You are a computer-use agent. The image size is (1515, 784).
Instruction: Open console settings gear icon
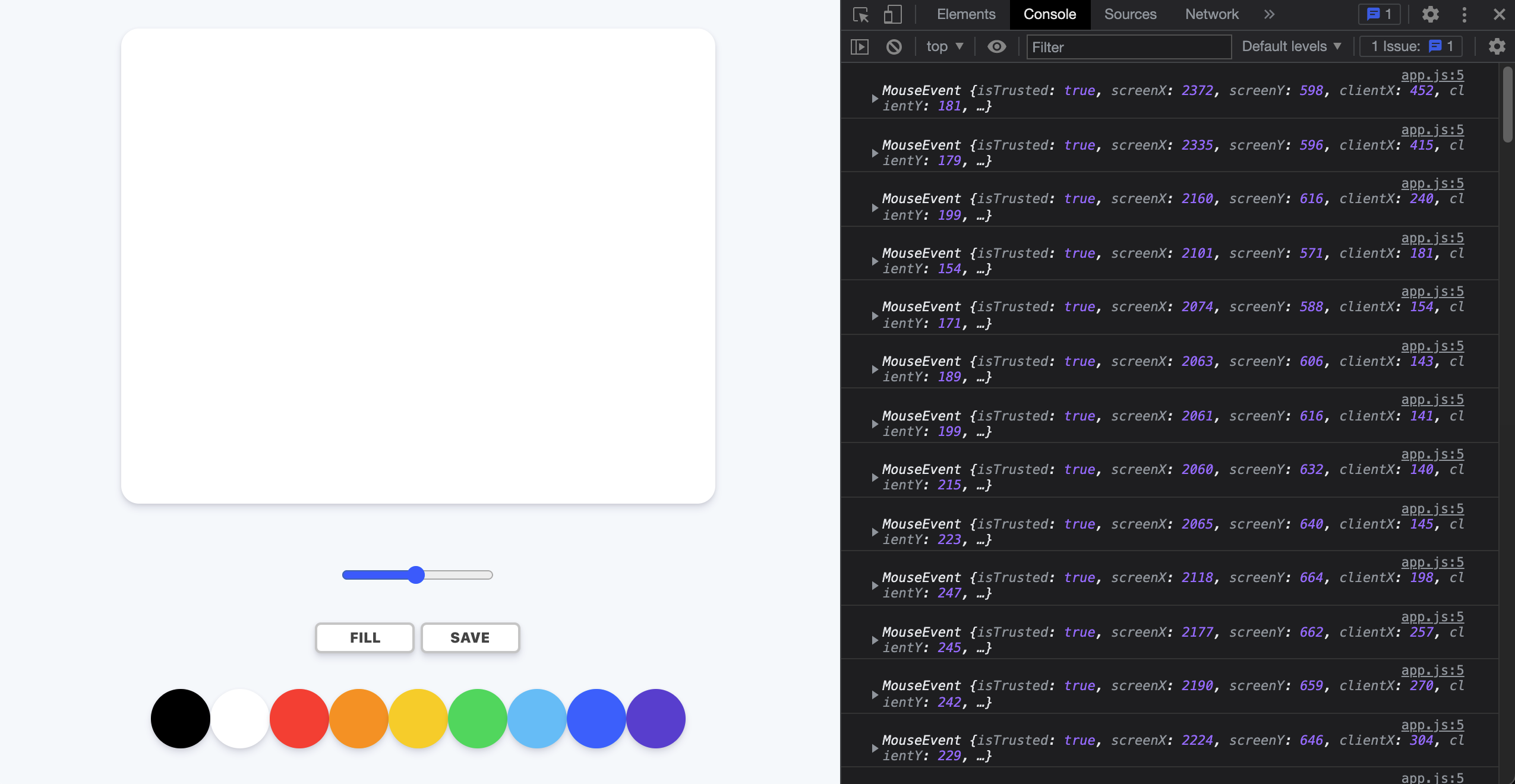point(1497,47)
